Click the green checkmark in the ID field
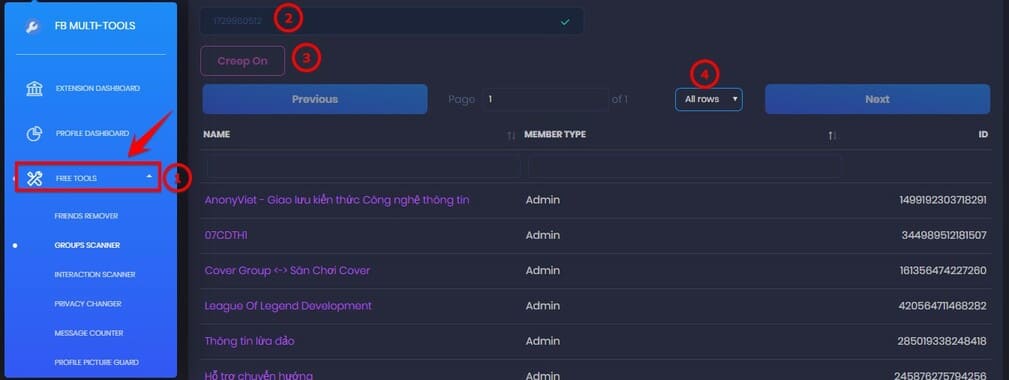This screenshot has width=1009, height=380. coord(565,22)
